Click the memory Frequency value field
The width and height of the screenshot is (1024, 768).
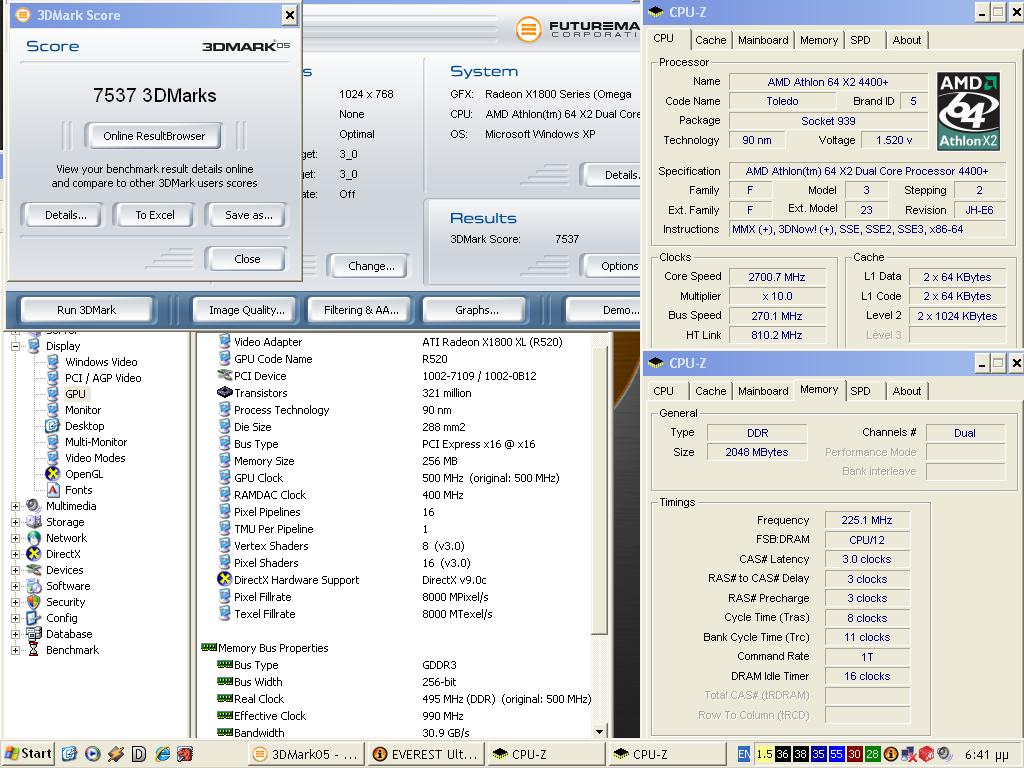click(867, 520)
